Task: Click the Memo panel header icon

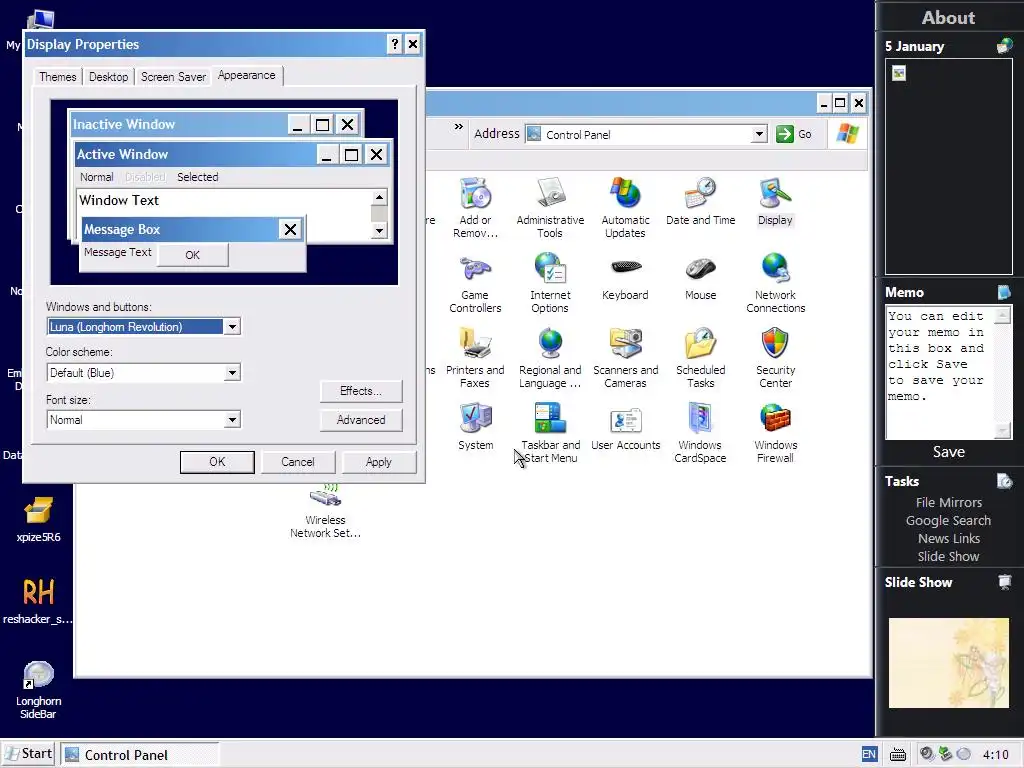Action: (1004, 292)
